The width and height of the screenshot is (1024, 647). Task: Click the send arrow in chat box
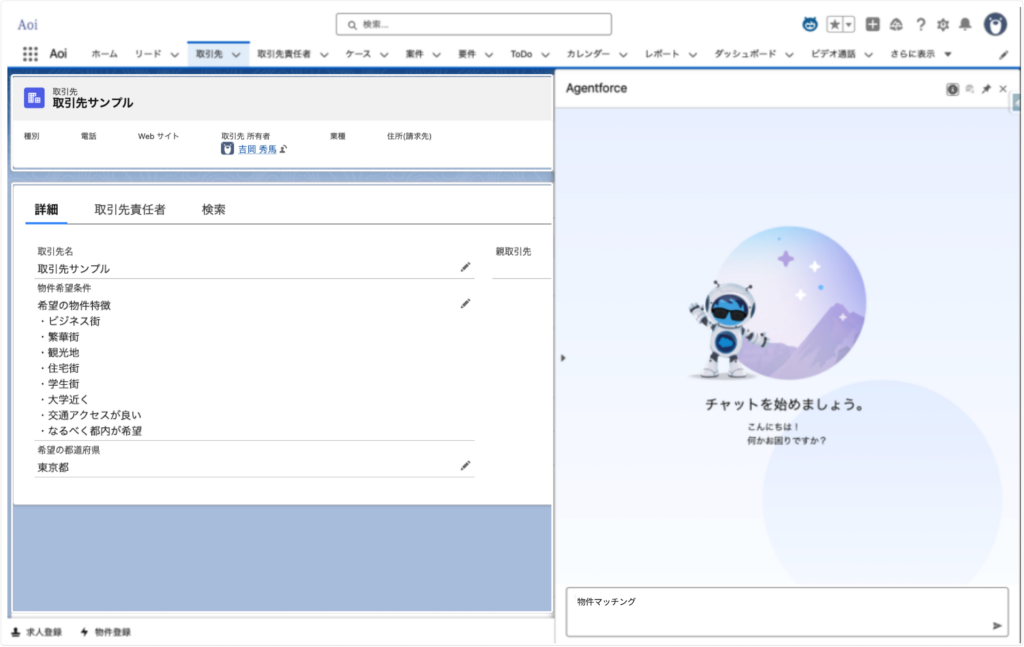(x=996, y=625)
